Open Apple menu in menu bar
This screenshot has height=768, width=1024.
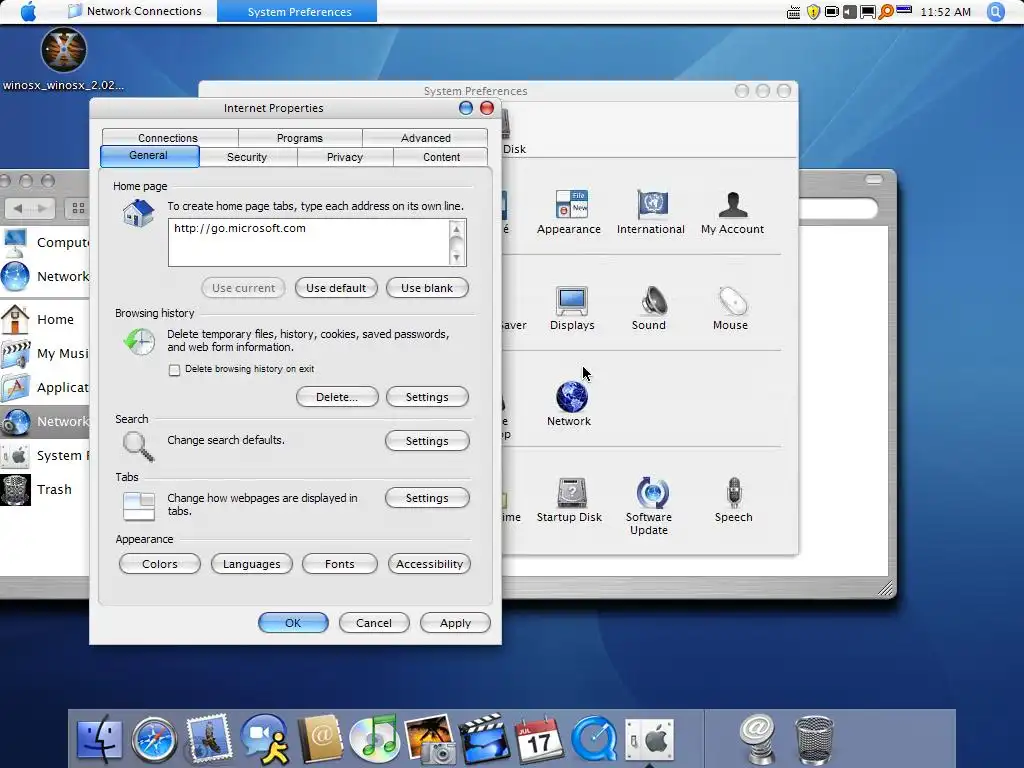28,12
